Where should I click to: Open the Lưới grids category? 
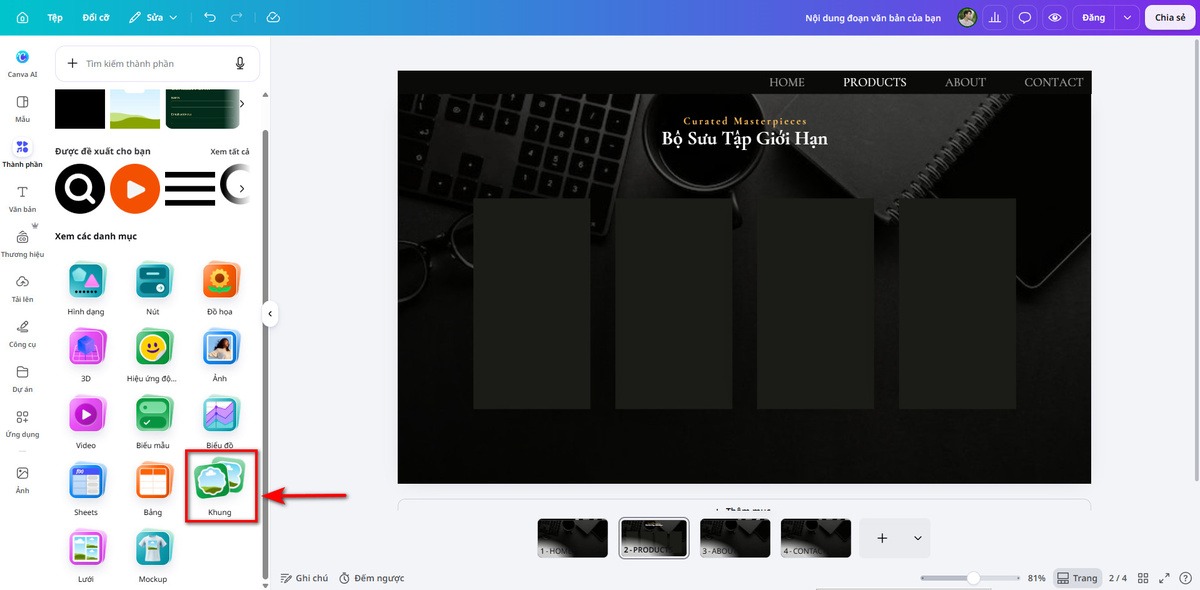[87, 556]
